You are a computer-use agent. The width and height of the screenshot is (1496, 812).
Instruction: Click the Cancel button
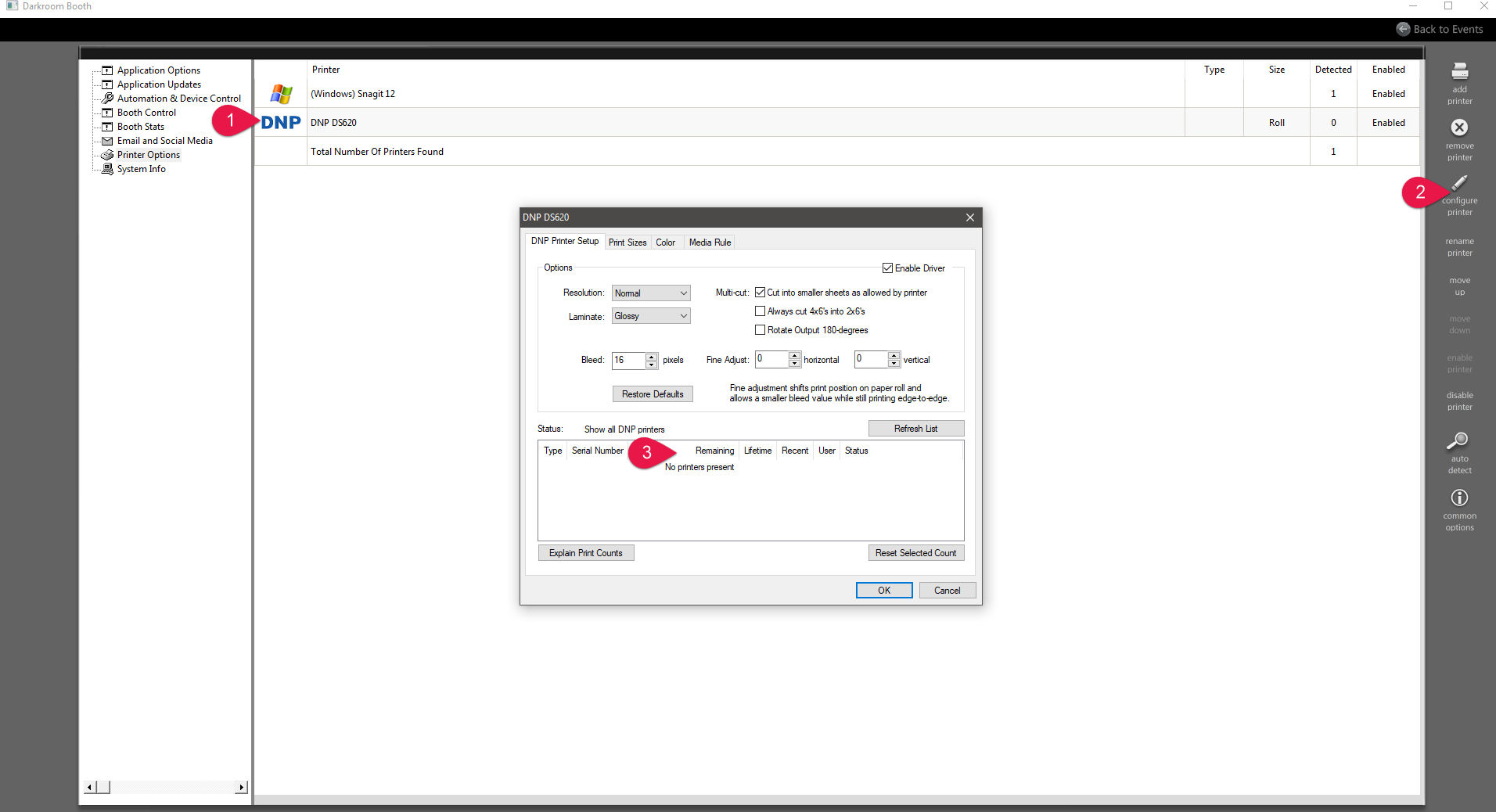947,591
